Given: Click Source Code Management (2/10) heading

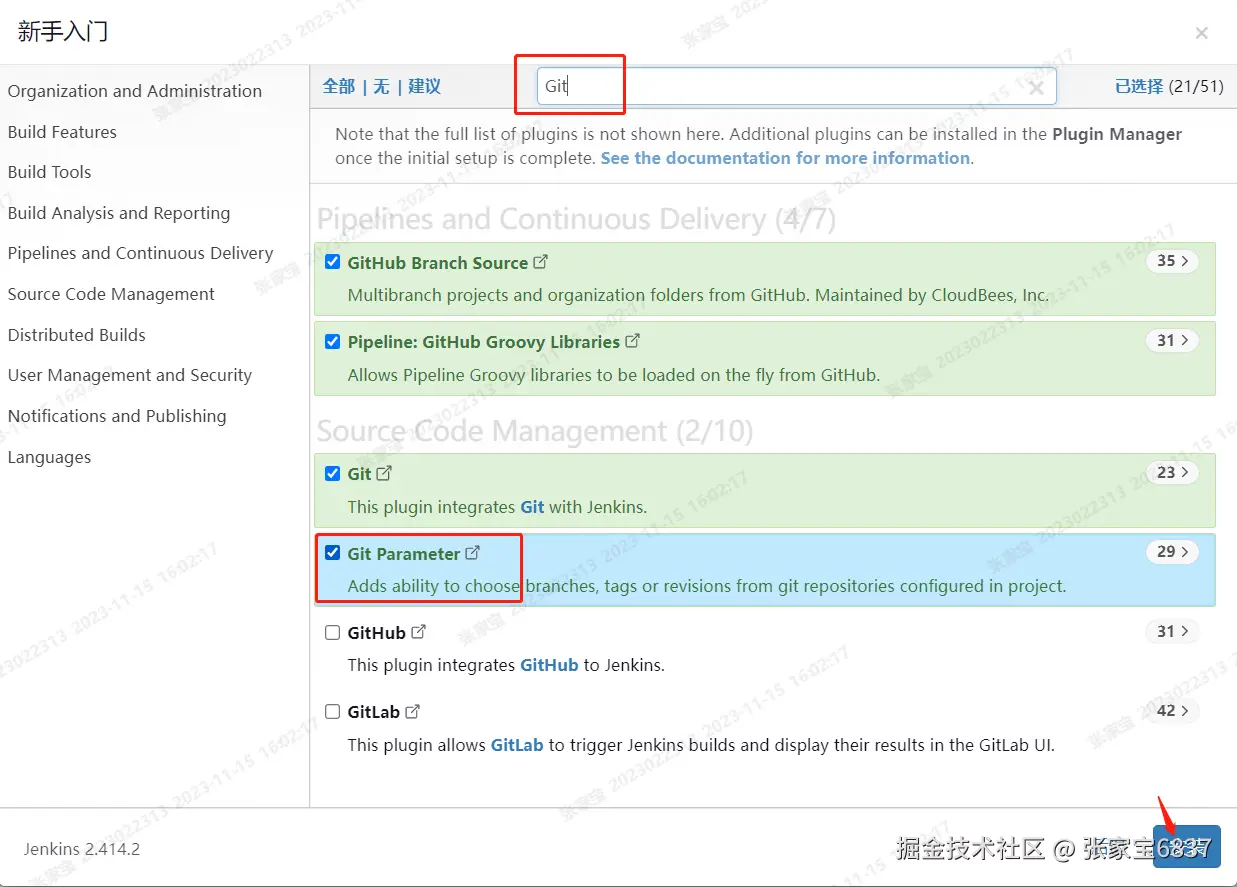Looking at the screenshot, I should click(535, 431).
